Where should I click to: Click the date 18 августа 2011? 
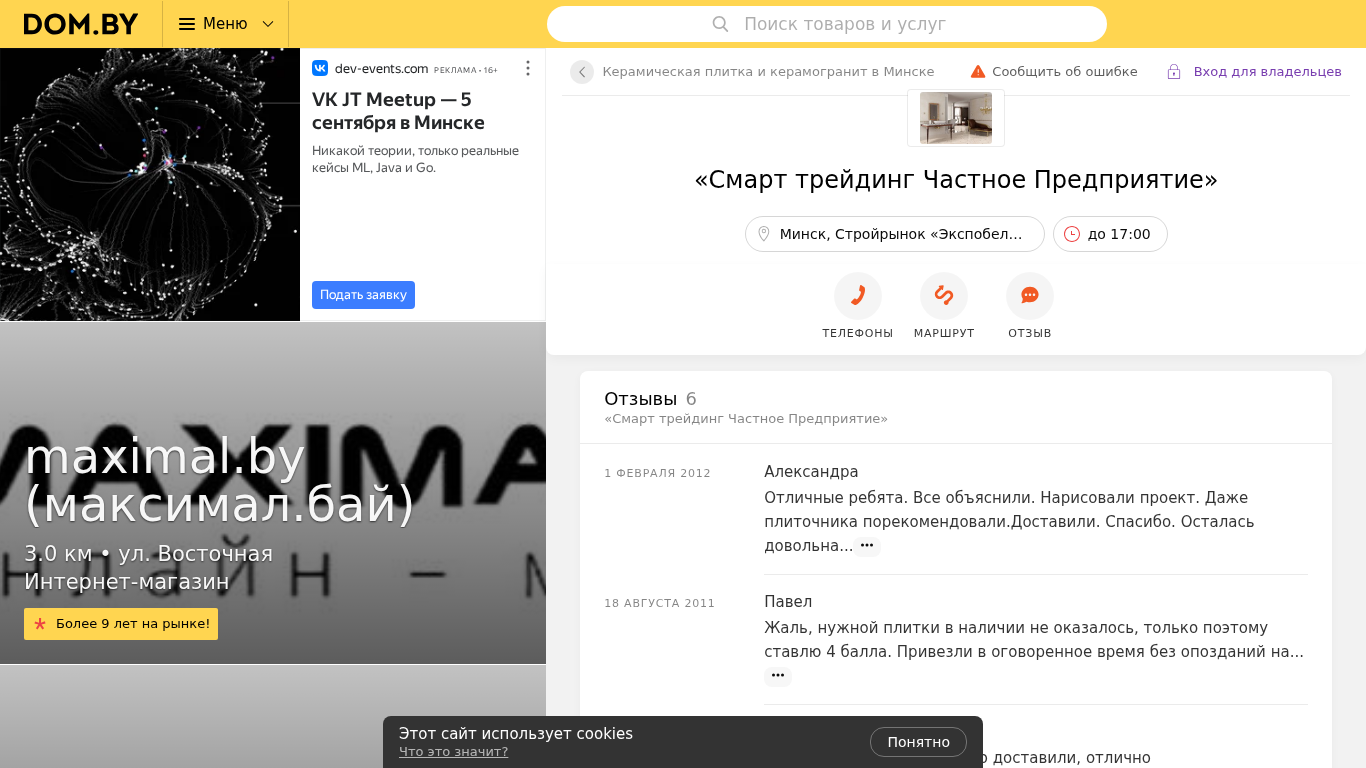[x=660, y=603]
